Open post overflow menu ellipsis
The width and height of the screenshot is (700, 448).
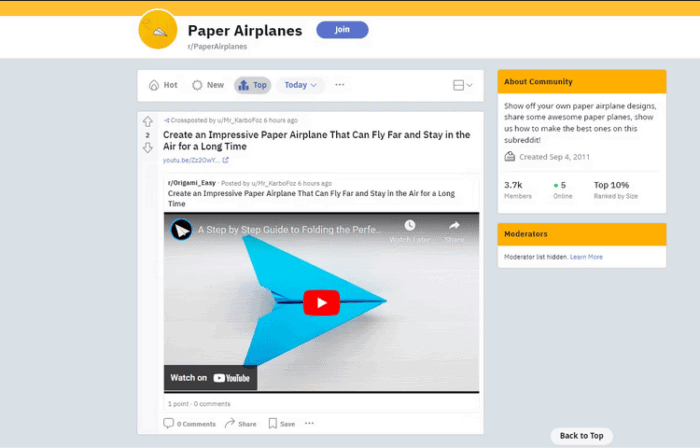click(309, 423)
